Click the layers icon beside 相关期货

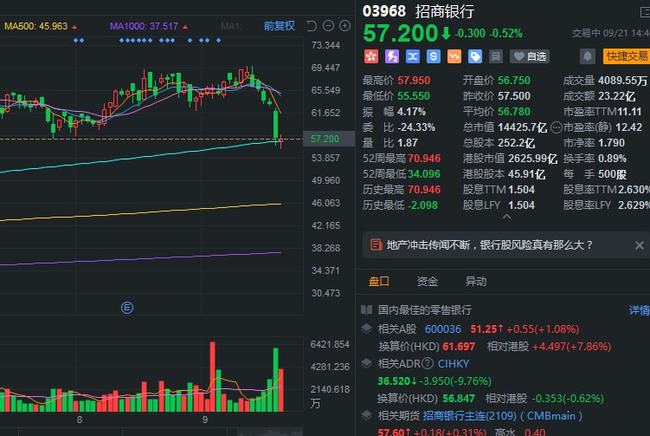coord(366,415)
